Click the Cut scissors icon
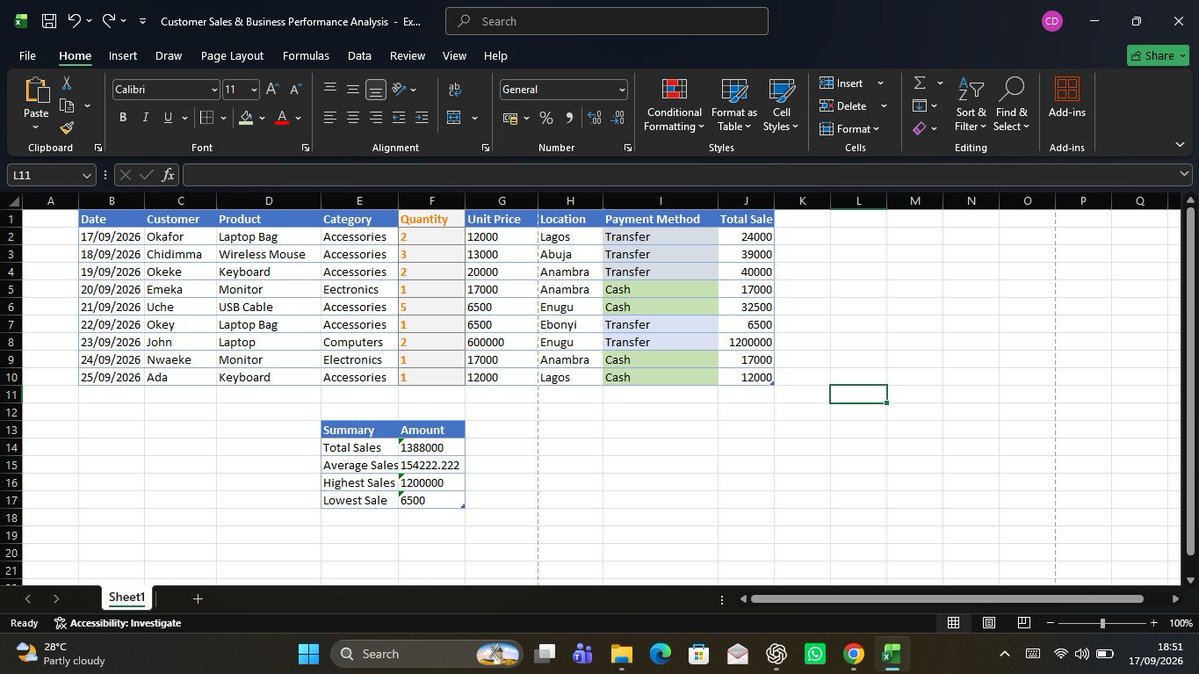Screen dimensions: 1199x674 [67, 83]
